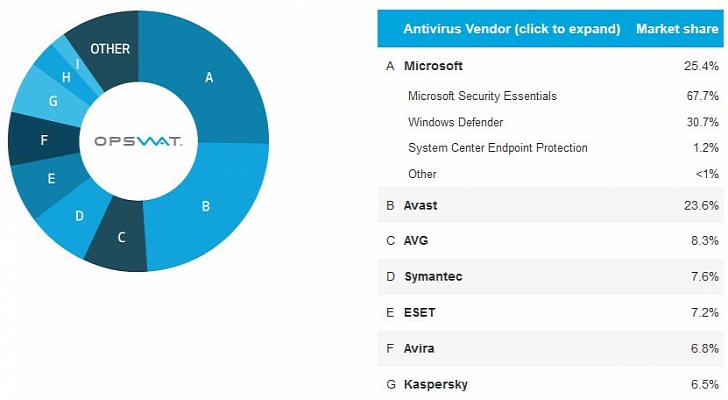Expand the ESET row in the table
The image size is (728, 400).
550,312
